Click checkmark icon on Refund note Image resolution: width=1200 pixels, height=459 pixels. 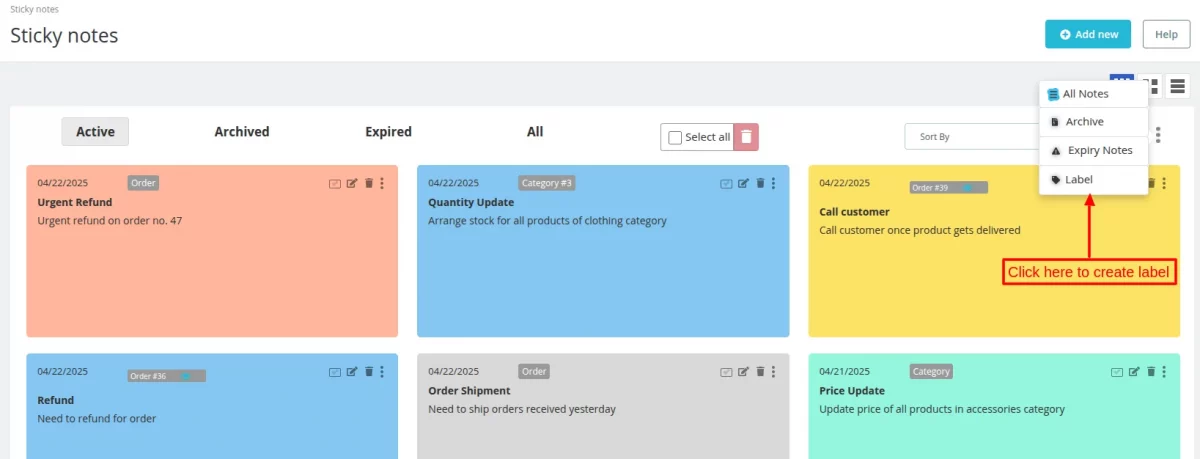coord(335,372)
